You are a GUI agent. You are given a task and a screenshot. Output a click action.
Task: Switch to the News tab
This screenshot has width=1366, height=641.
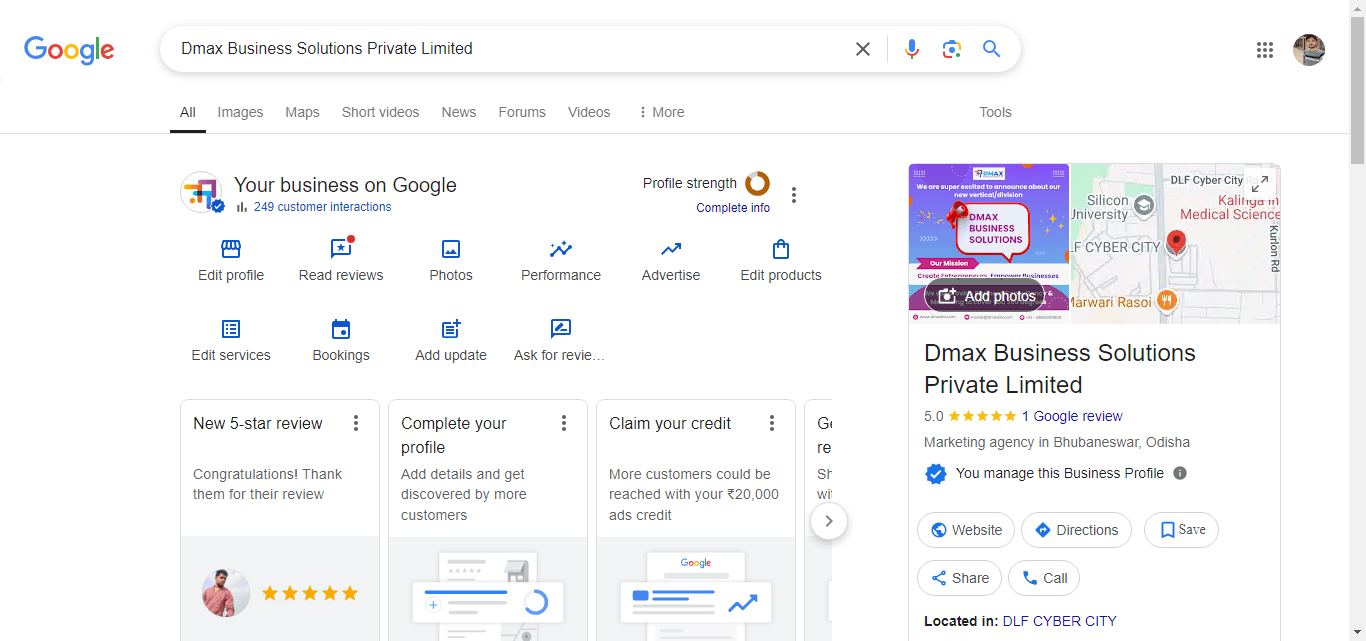point(459,112)
